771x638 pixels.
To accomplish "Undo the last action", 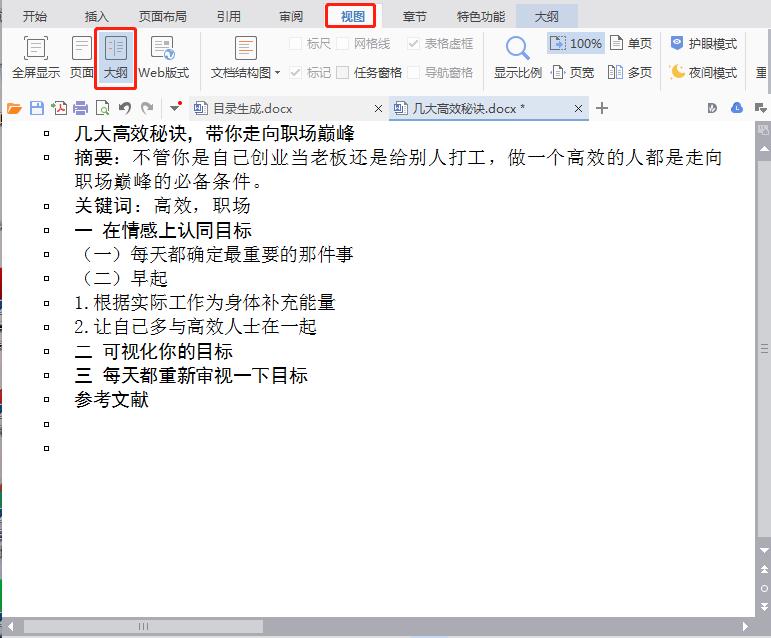I will pos(125,108).
